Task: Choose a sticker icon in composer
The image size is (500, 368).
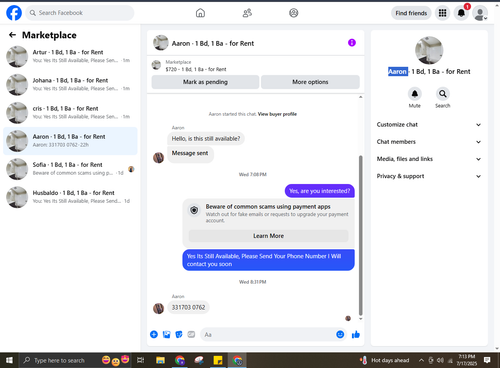Action: point(179,334)
